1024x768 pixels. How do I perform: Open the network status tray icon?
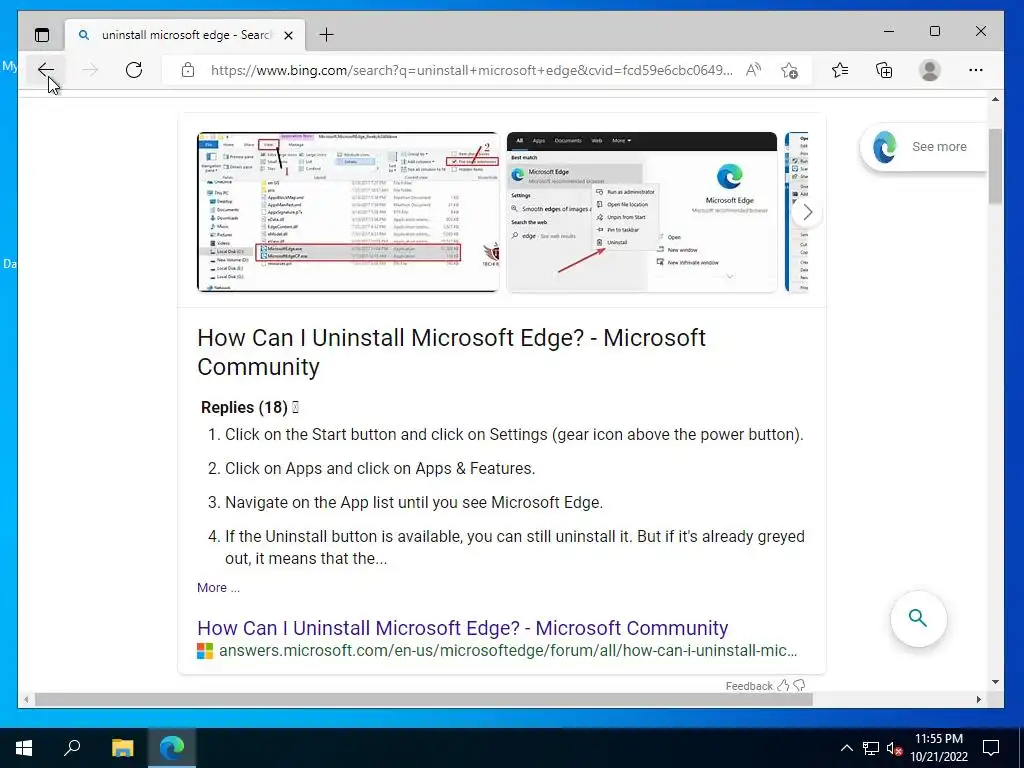871,748
